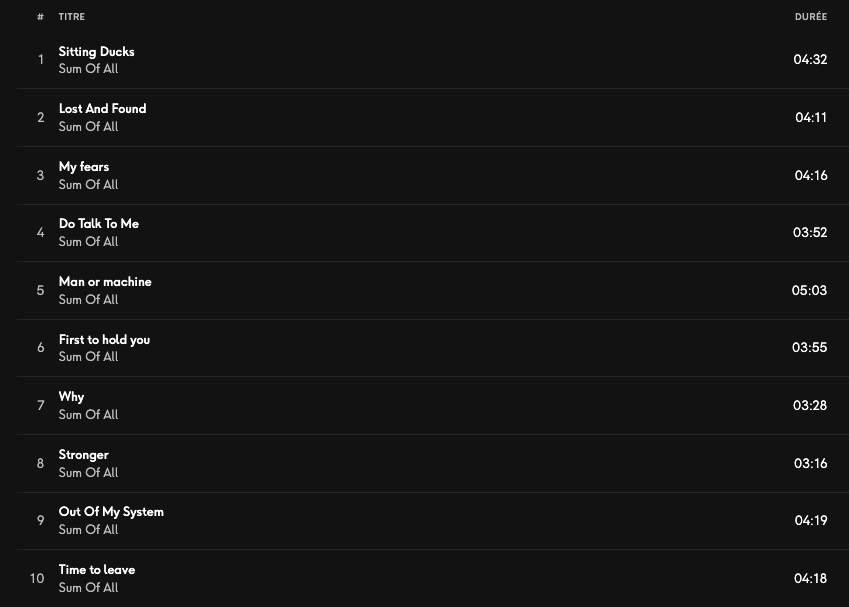Choose the track titled "Why"

click(72, 397)
